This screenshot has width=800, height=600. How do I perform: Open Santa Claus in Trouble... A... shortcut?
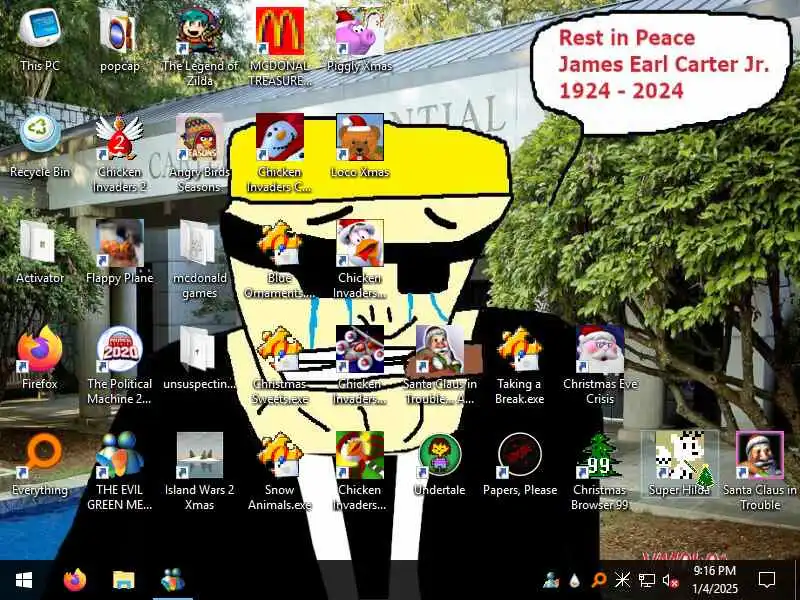pos(440,365)
